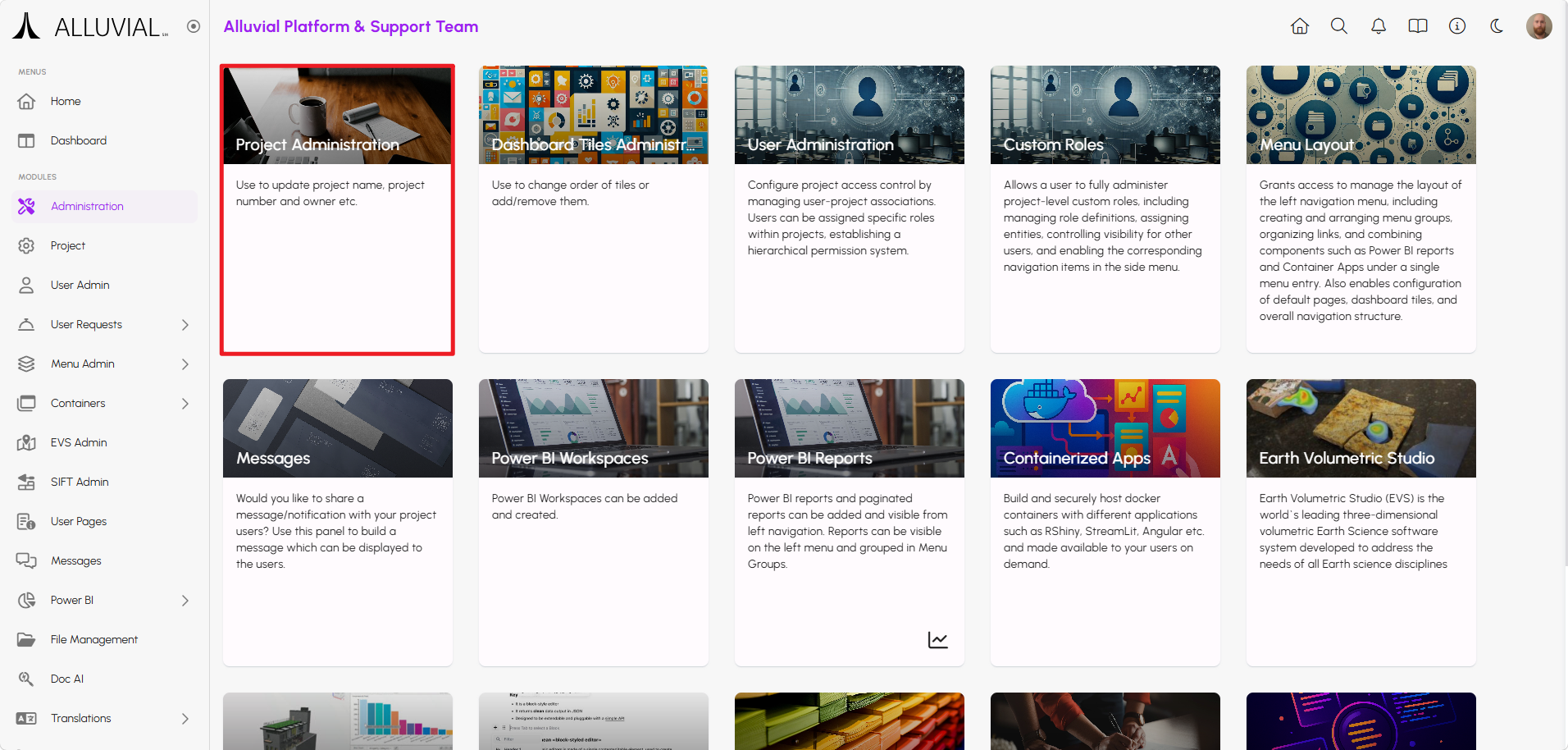1568x750 pixels.
Task: Open User Pages in the sidebar
Action: (105, 521)
